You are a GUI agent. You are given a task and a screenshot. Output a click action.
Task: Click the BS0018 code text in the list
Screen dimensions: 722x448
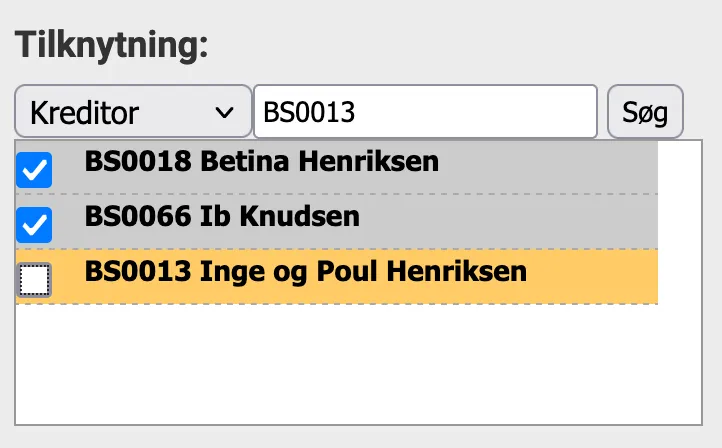tap(139, 161)
